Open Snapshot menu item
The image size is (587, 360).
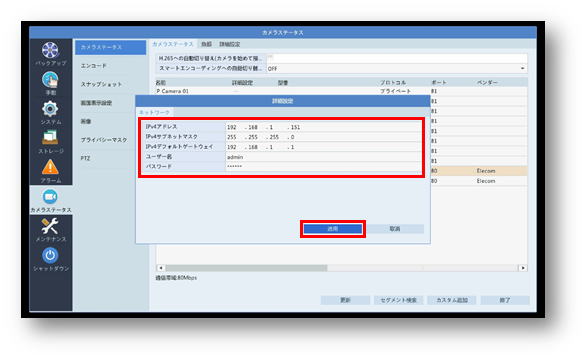point(101,84)
